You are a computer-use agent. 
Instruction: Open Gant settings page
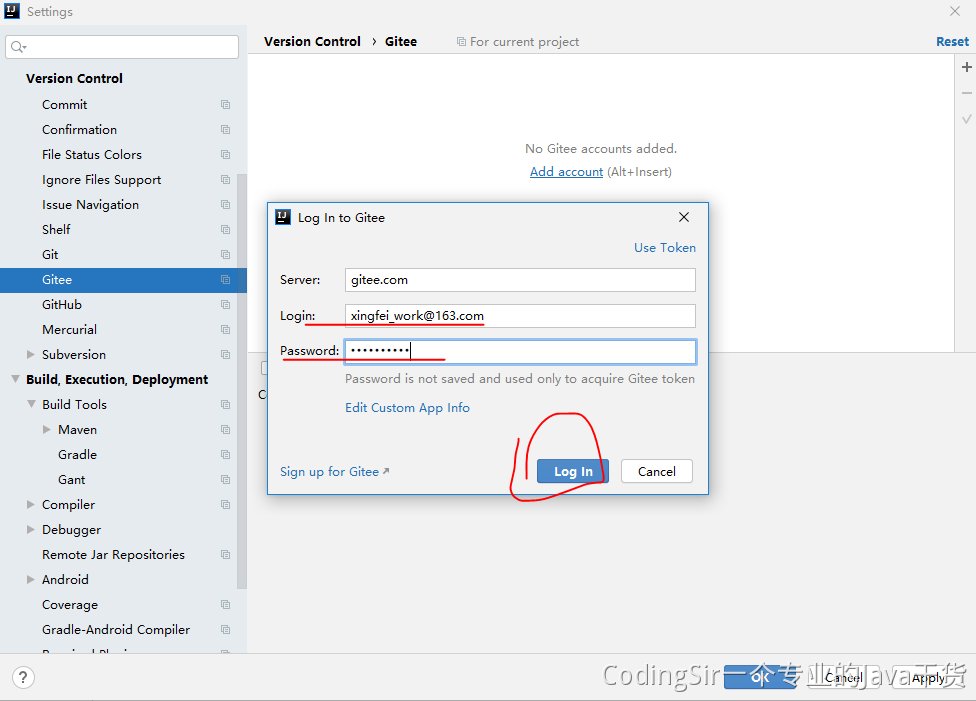[72, 479]
